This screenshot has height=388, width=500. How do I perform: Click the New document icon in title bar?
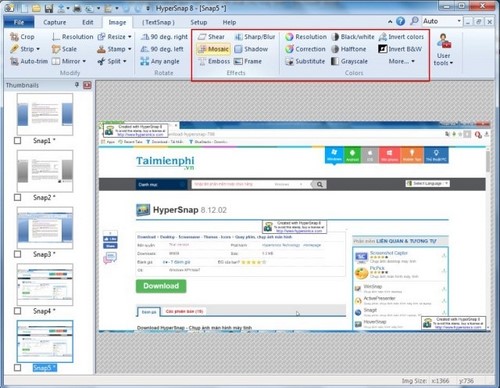tap(25, 8)
